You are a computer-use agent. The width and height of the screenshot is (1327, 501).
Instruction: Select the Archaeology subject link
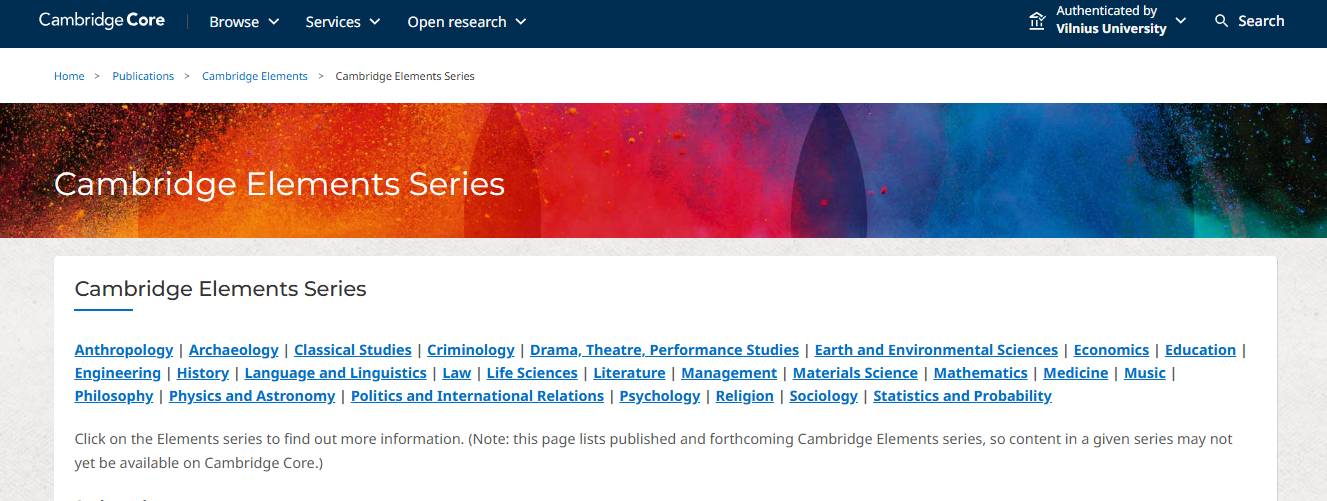[234, 350]
